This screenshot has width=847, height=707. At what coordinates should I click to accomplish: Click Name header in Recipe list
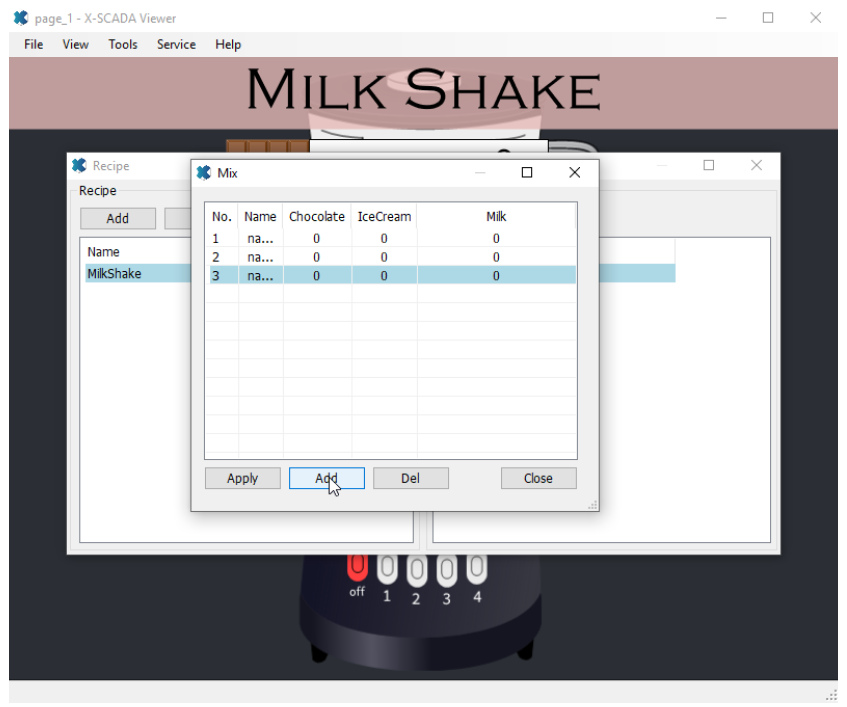click(103, 252)
